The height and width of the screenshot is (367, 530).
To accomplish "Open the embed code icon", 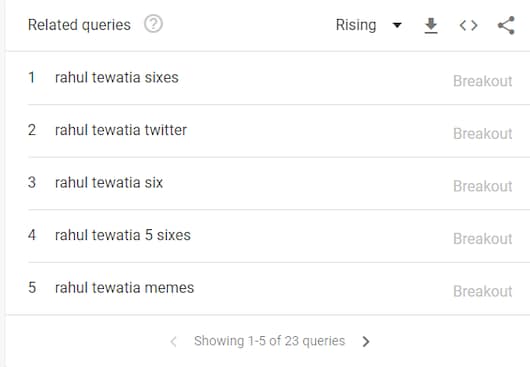I will [468, 25].
